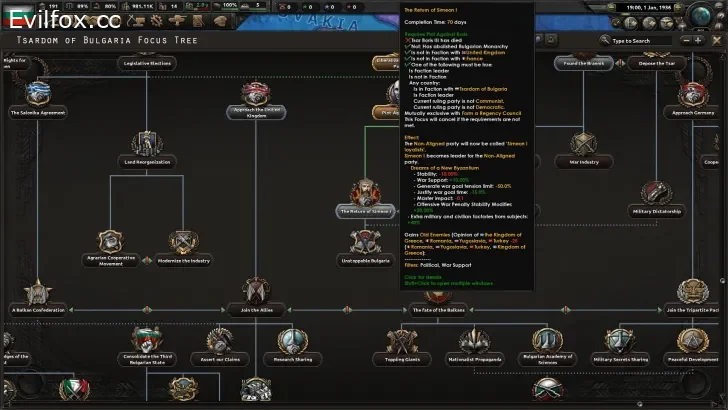The height and width of the screenshot is (410, 728).
Task: Select the Legislative Elections focus
Action: [x=147, y=63]
